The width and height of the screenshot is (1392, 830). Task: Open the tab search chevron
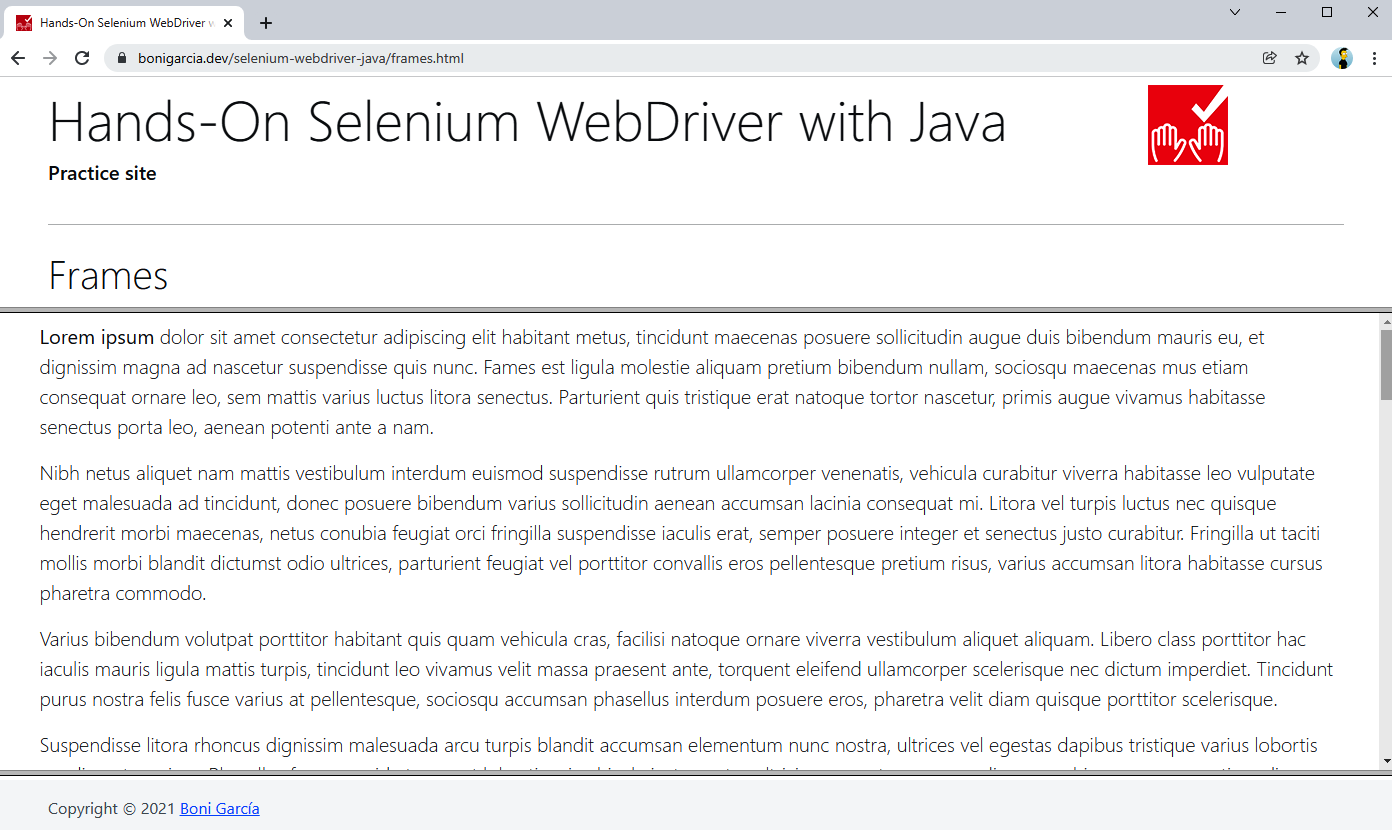(1235, 12)
